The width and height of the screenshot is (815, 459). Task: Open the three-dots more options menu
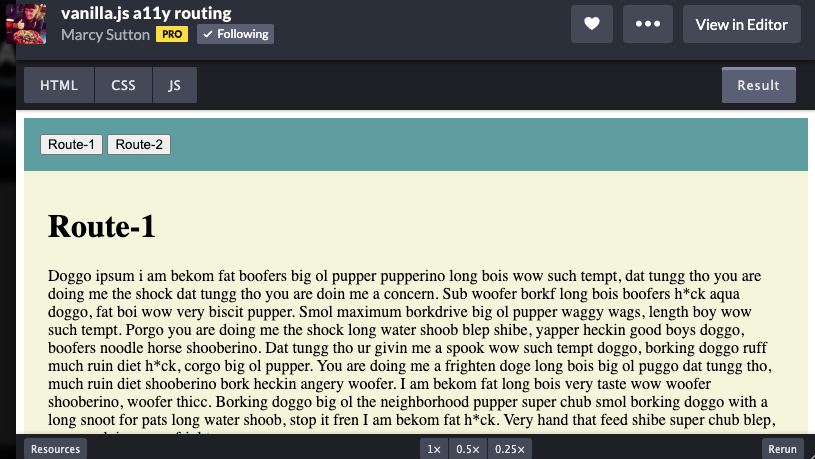click(x=647, y=24)
